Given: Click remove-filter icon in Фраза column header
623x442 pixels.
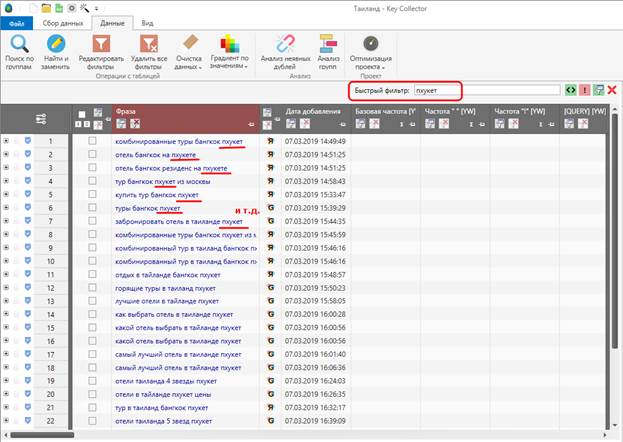Looking at the screenshot, I should [135, 124].
